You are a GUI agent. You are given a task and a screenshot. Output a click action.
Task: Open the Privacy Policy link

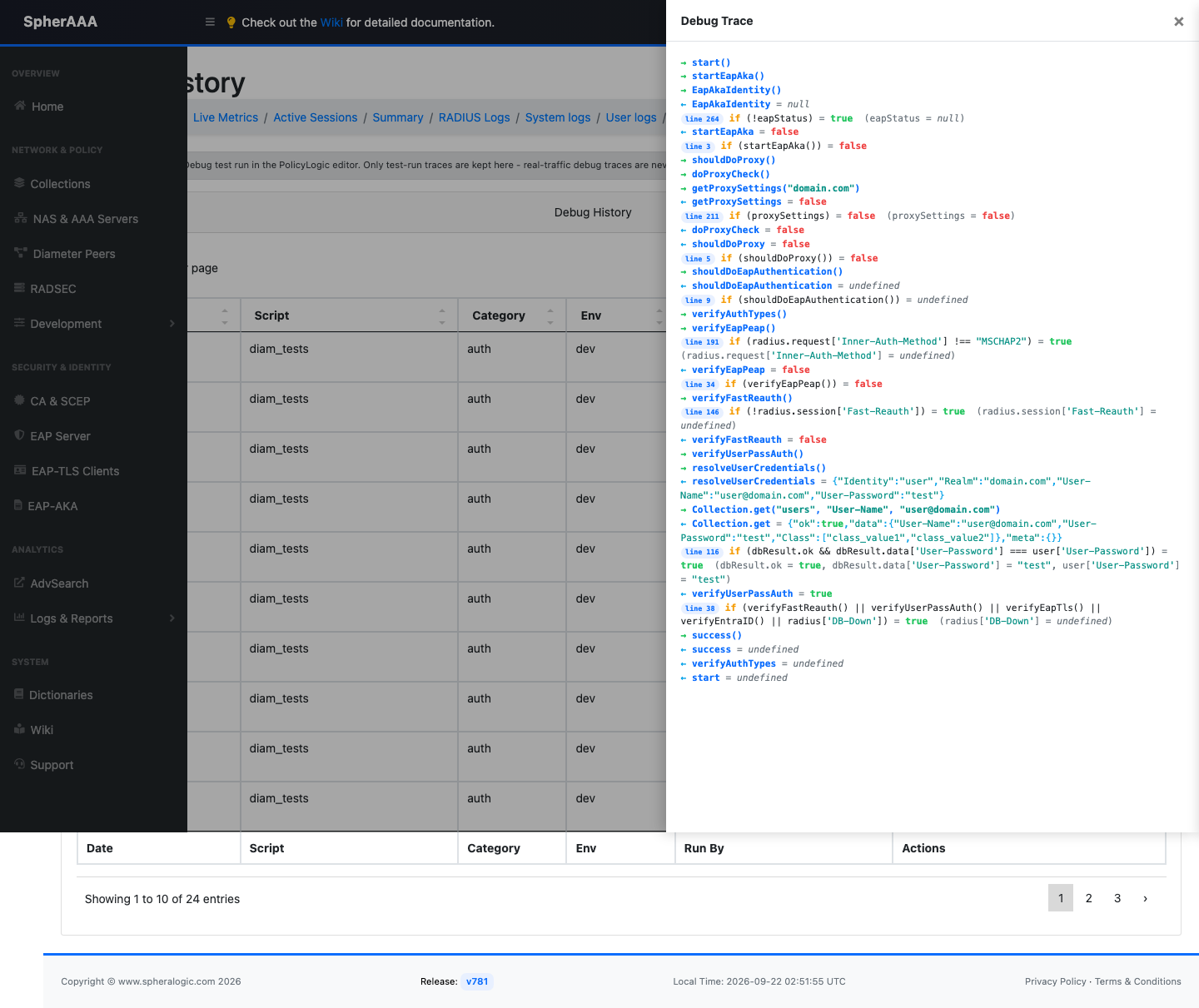(1056, 981)
